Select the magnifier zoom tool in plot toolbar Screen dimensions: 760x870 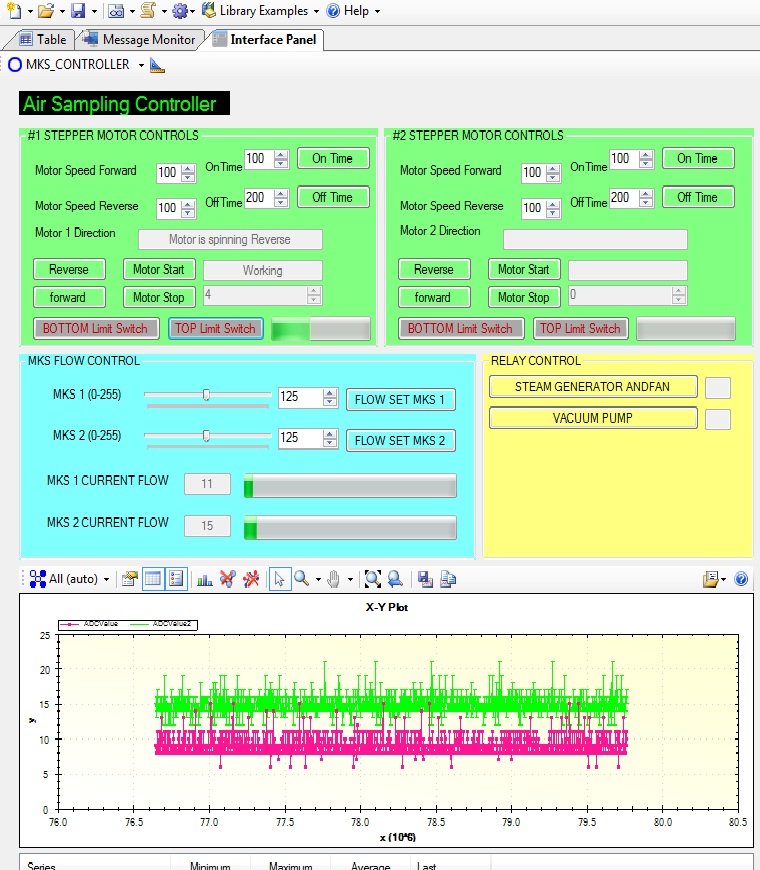pyautogui.click(x=301, y=578)
